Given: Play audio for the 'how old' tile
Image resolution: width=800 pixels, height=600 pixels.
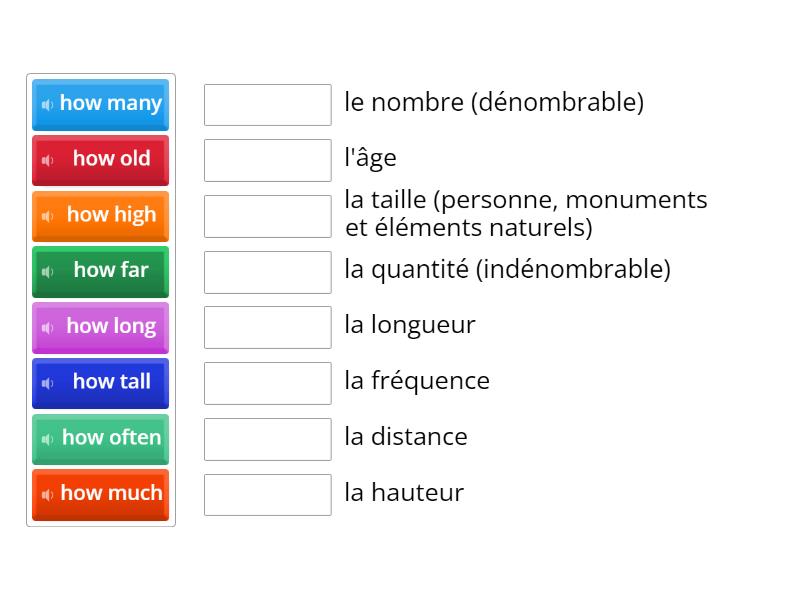Looking at the screenshot, I should click(48, 160).
